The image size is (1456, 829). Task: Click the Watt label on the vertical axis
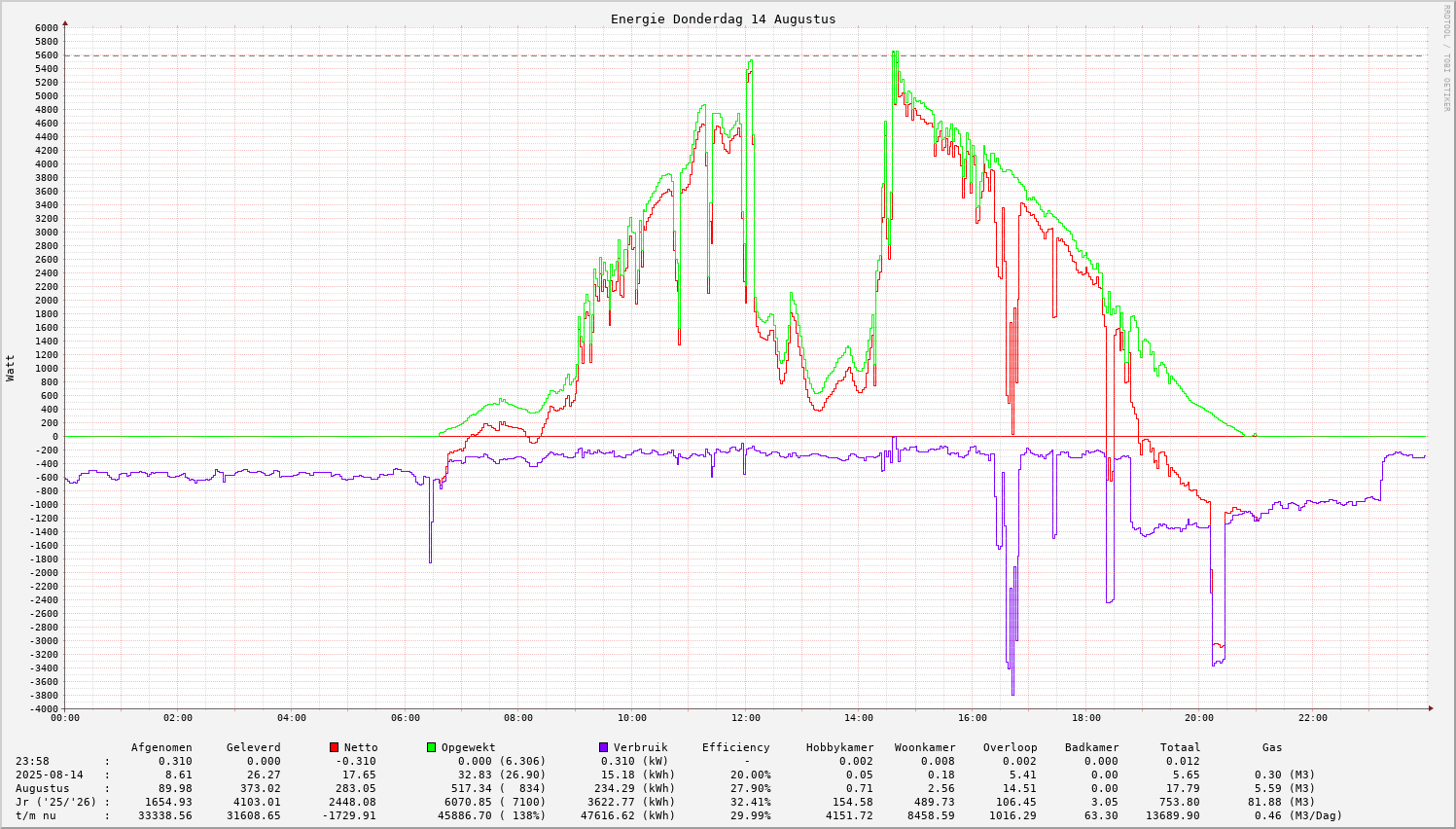click(x=11, y=368)
